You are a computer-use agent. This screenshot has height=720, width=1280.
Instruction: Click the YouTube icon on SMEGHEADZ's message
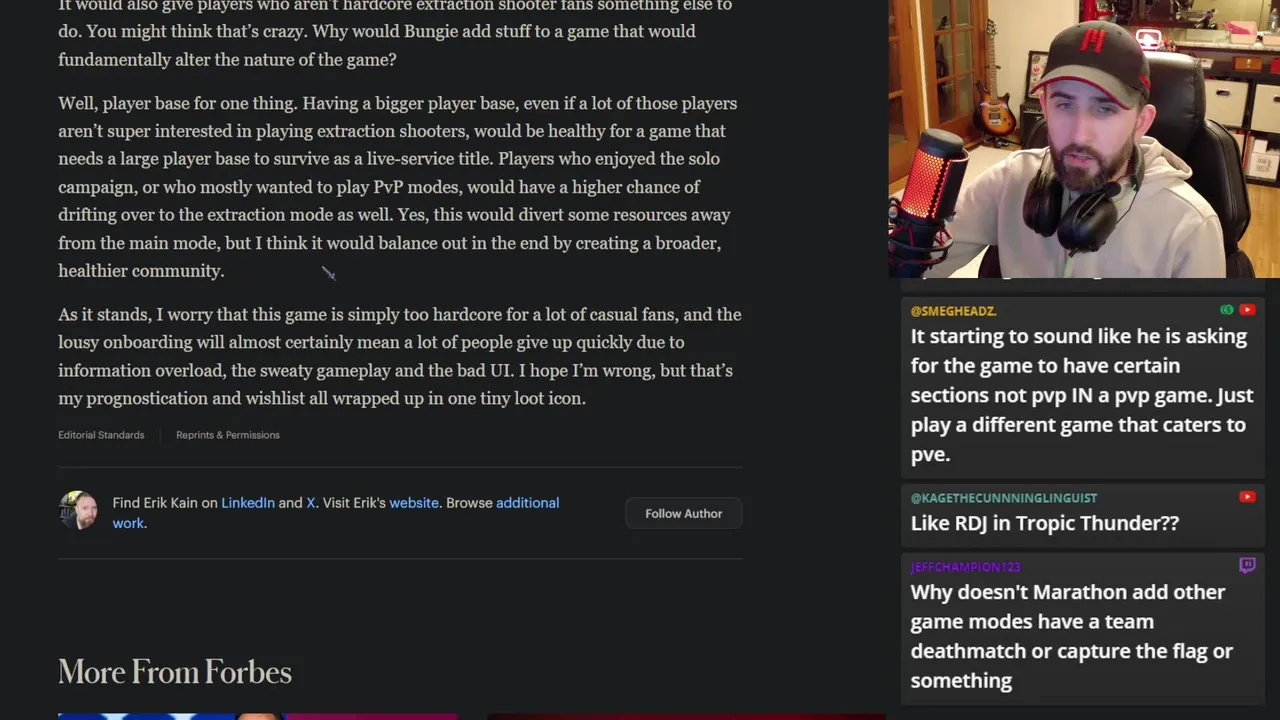pos(1247,310)
